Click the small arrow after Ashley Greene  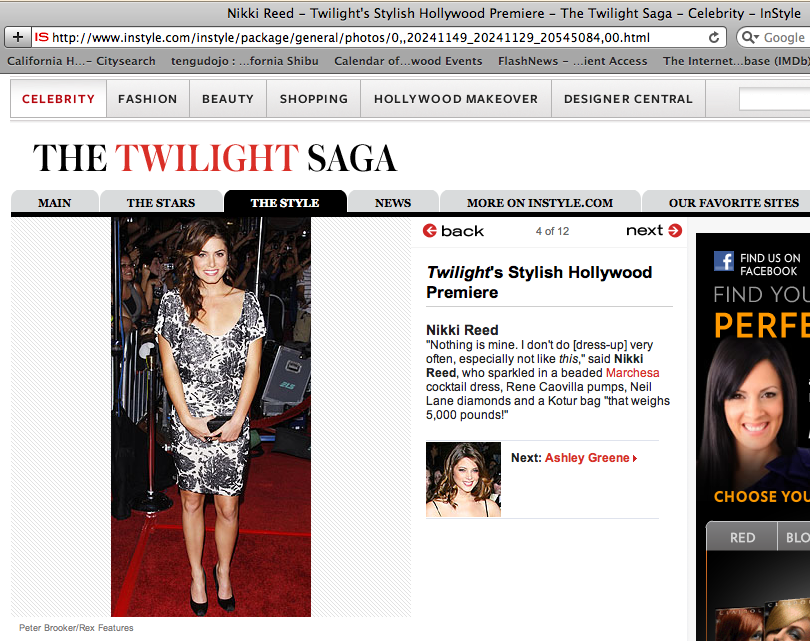pyautogui.click(x=635, y=458)
